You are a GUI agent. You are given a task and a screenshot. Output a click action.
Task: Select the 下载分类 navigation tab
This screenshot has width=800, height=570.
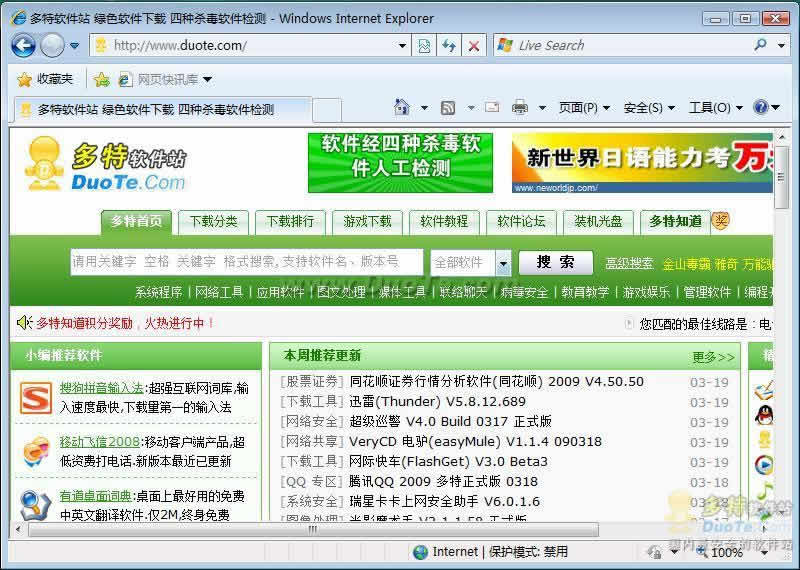pyautogui.click(x=213, y=221)
